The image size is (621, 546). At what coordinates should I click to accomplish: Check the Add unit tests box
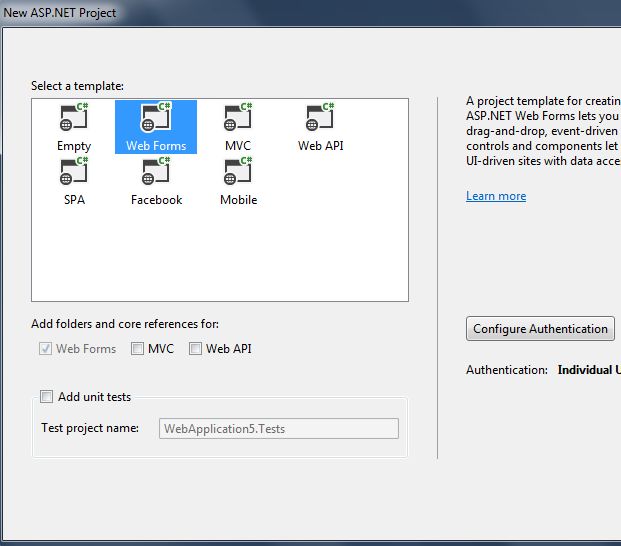tap(46, 396)
